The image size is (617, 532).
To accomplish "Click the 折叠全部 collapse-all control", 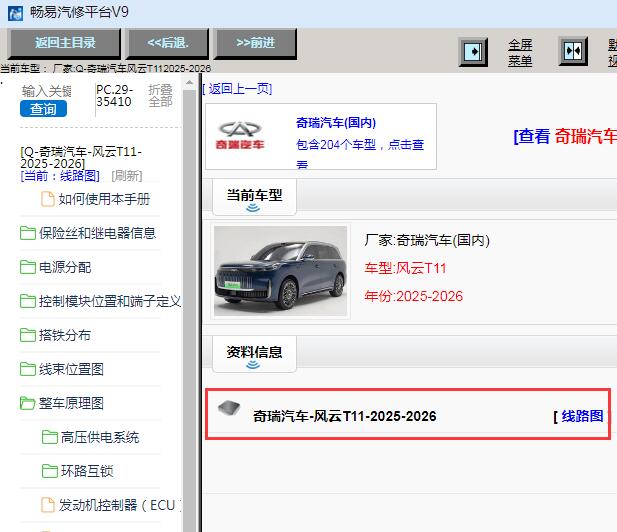I will 160,96.
